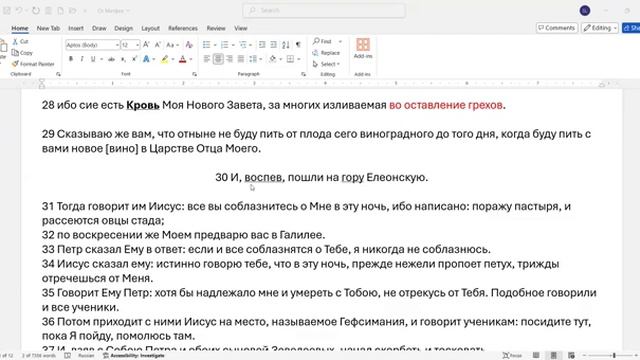Decrease paragraph indent
The image size is (640, 360).
tap(262, 44)
